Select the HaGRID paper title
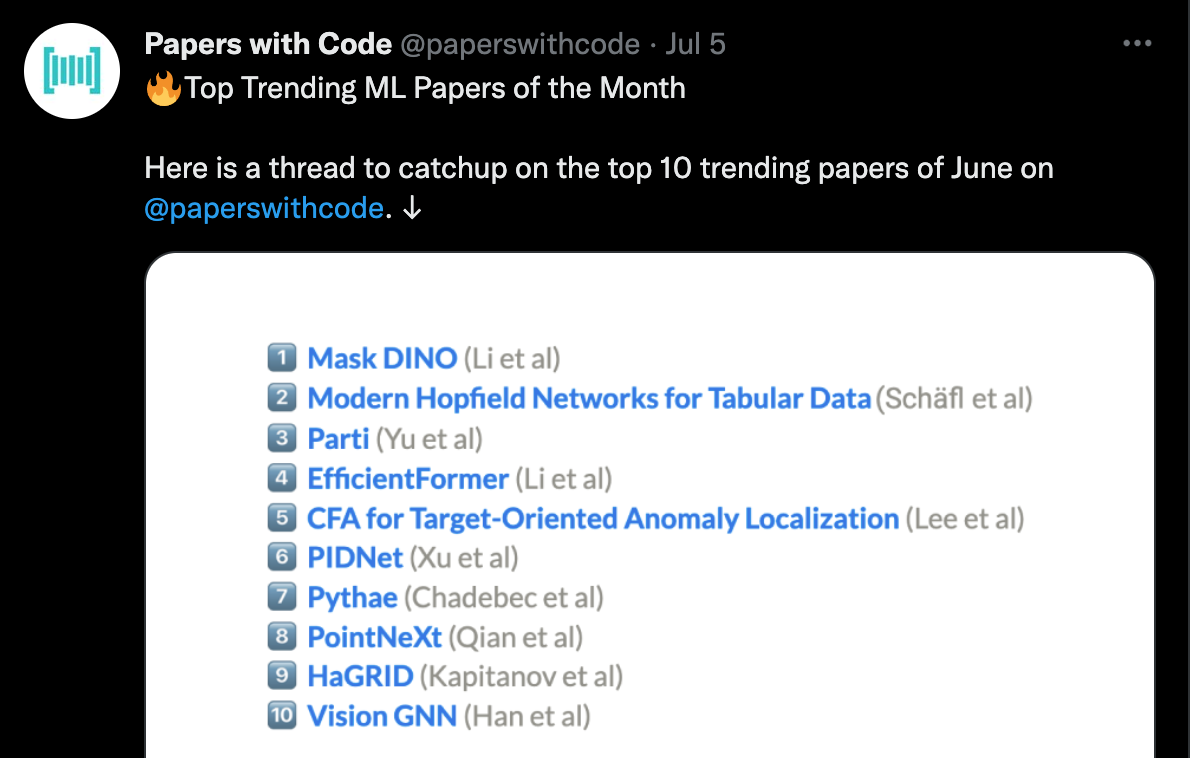 [x=360, y=676]
